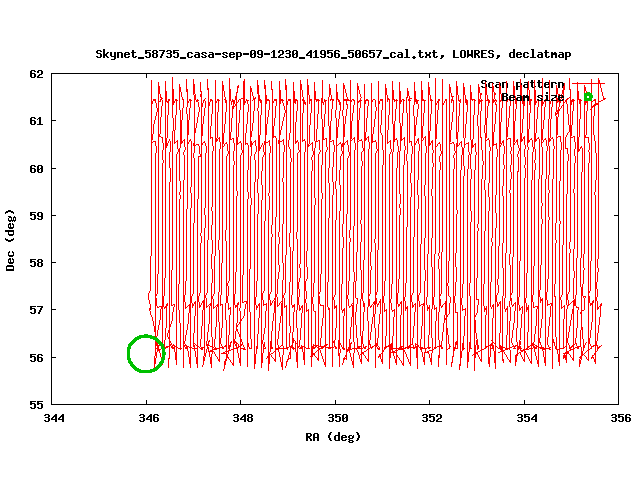Click the x-axis tick label 356
640x480 pixels.
tap(621, 418)
